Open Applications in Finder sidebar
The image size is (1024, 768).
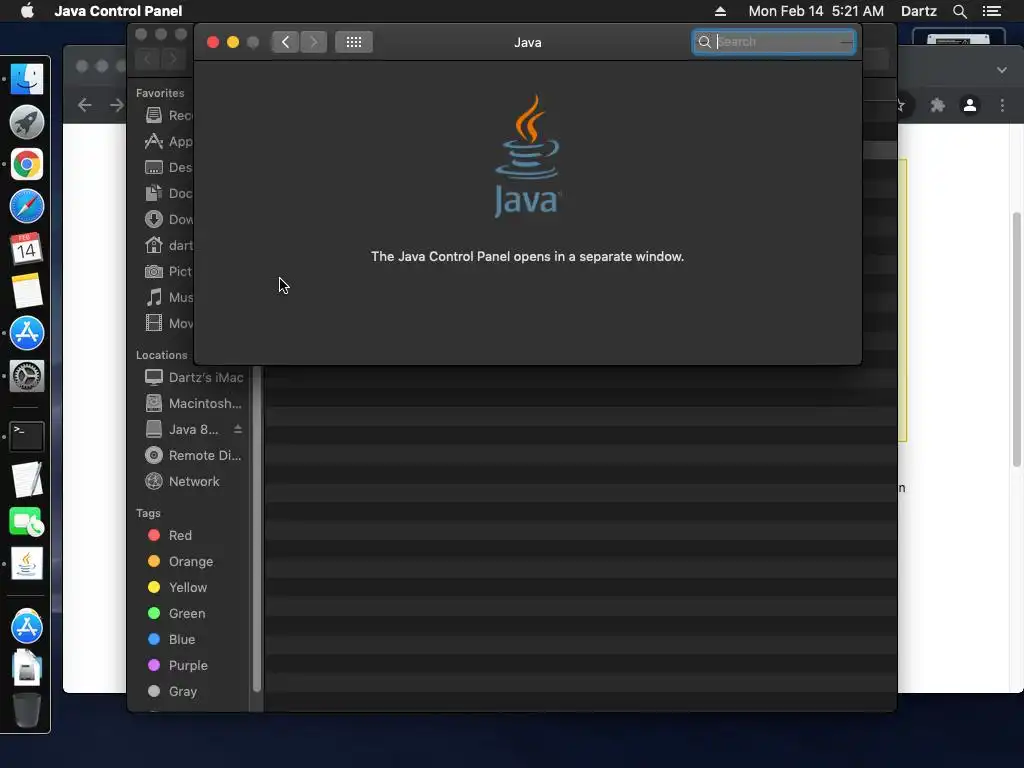[x=168, y=142]
